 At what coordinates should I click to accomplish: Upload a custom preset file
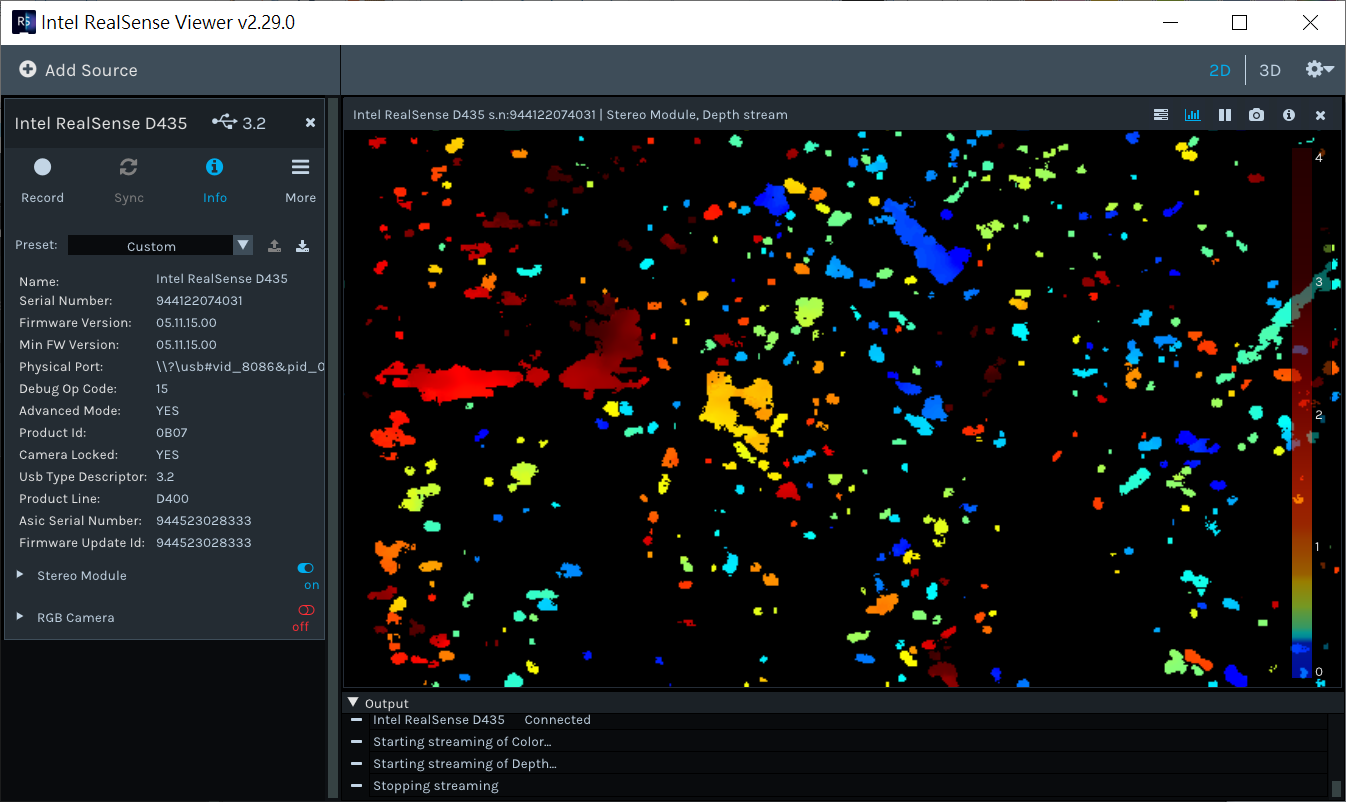272,245
